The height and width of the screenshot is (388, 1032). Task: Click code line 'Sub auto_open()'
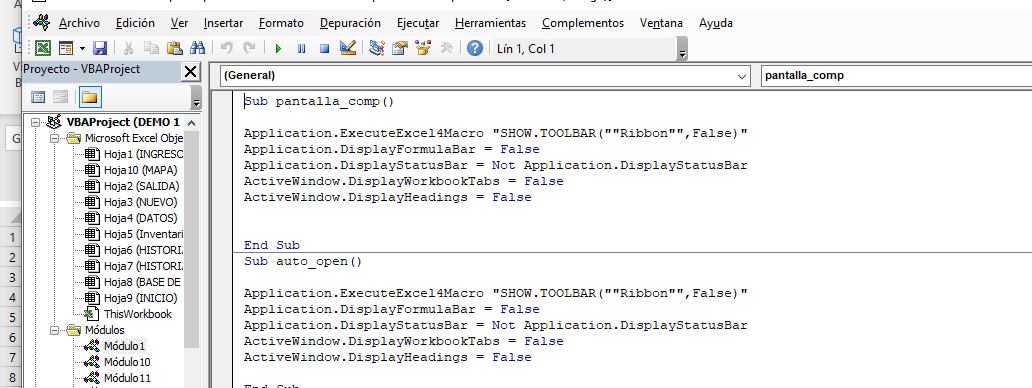pos(303,261)
